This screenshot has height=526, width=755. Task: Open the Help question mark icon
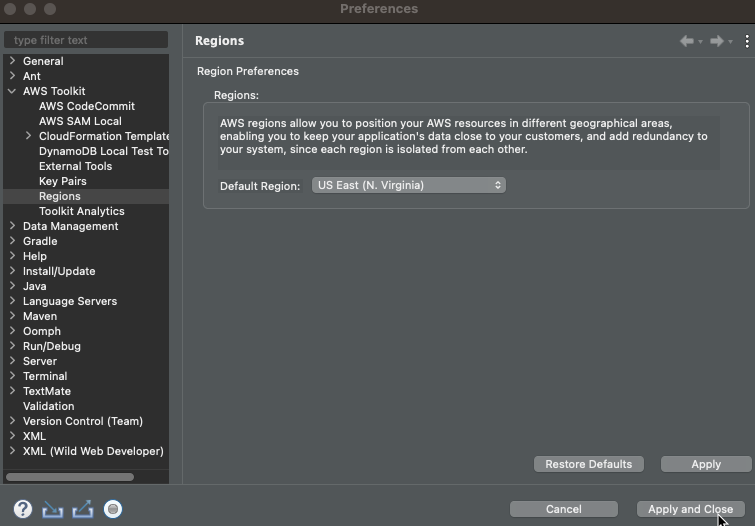[x=23, y=509]
